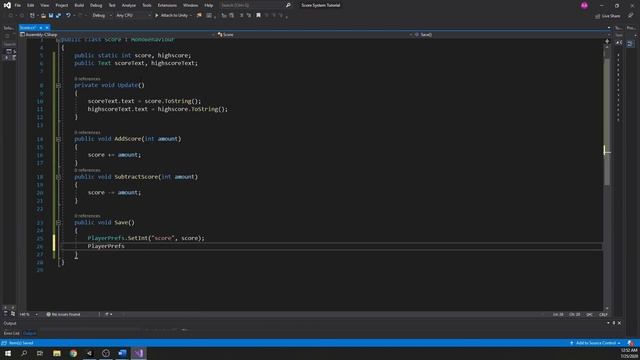Click the Task View taskbar icon

40,353
